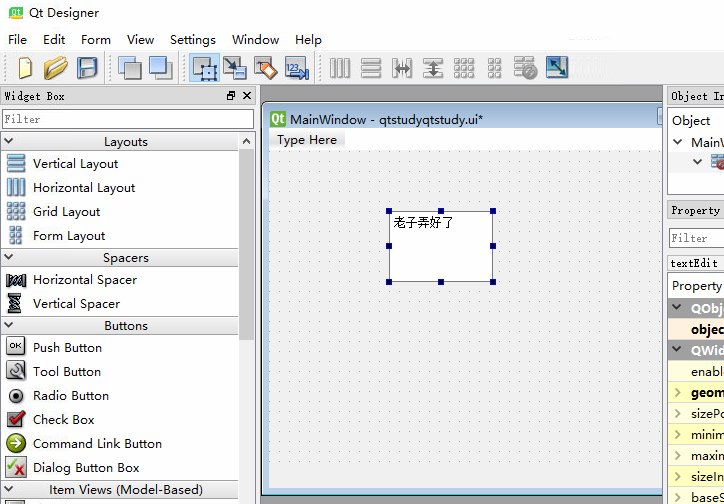Collapse the QWidget property group
724x504 pixels.
click(x=677, y=349)
